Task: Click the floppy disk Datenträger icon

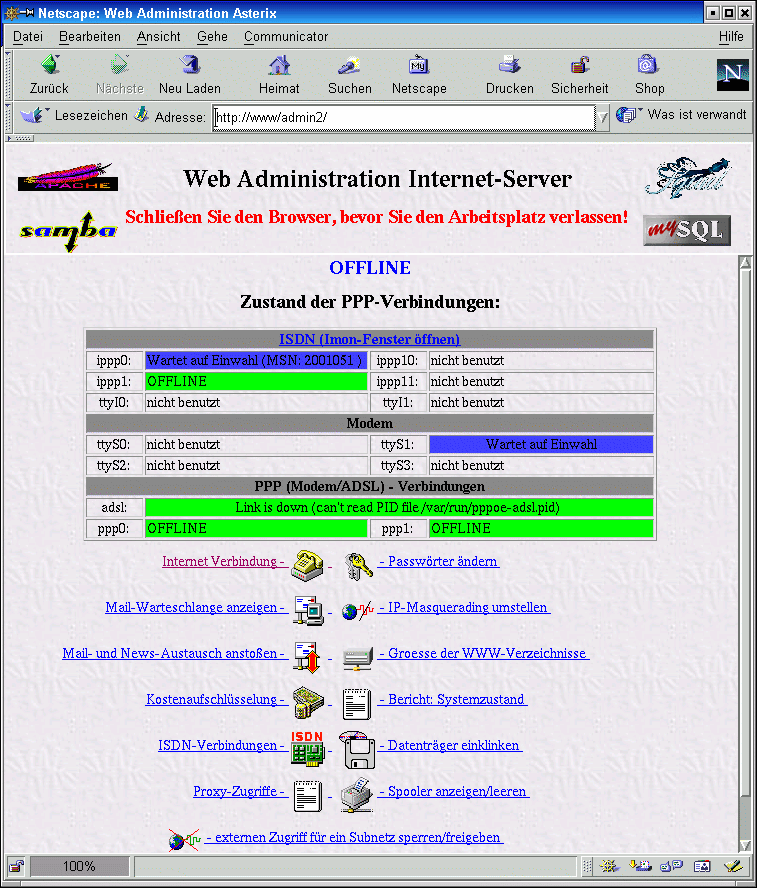Action: (358, 747)
